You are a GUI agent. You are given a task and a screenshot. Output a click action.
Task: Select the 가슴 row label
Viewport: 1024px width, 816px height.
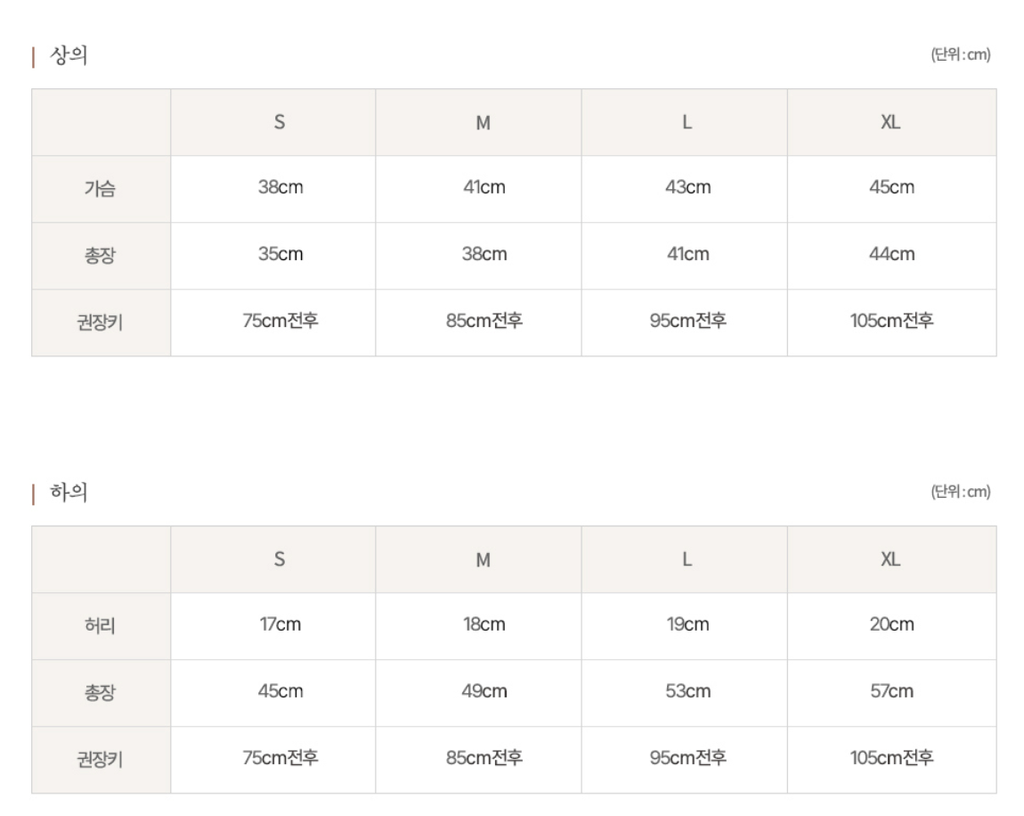click(x=100, y=188)
